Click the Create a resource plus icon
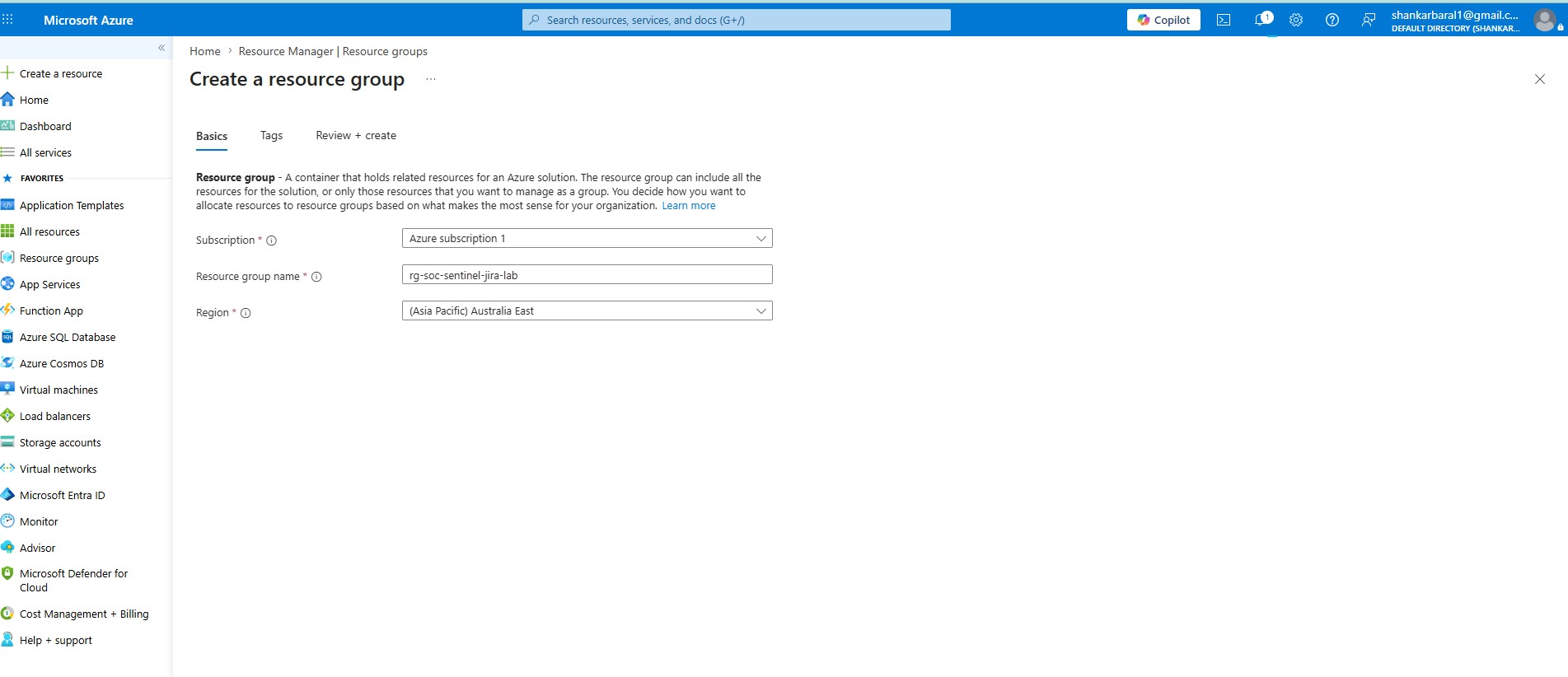 tap(7, 73)
